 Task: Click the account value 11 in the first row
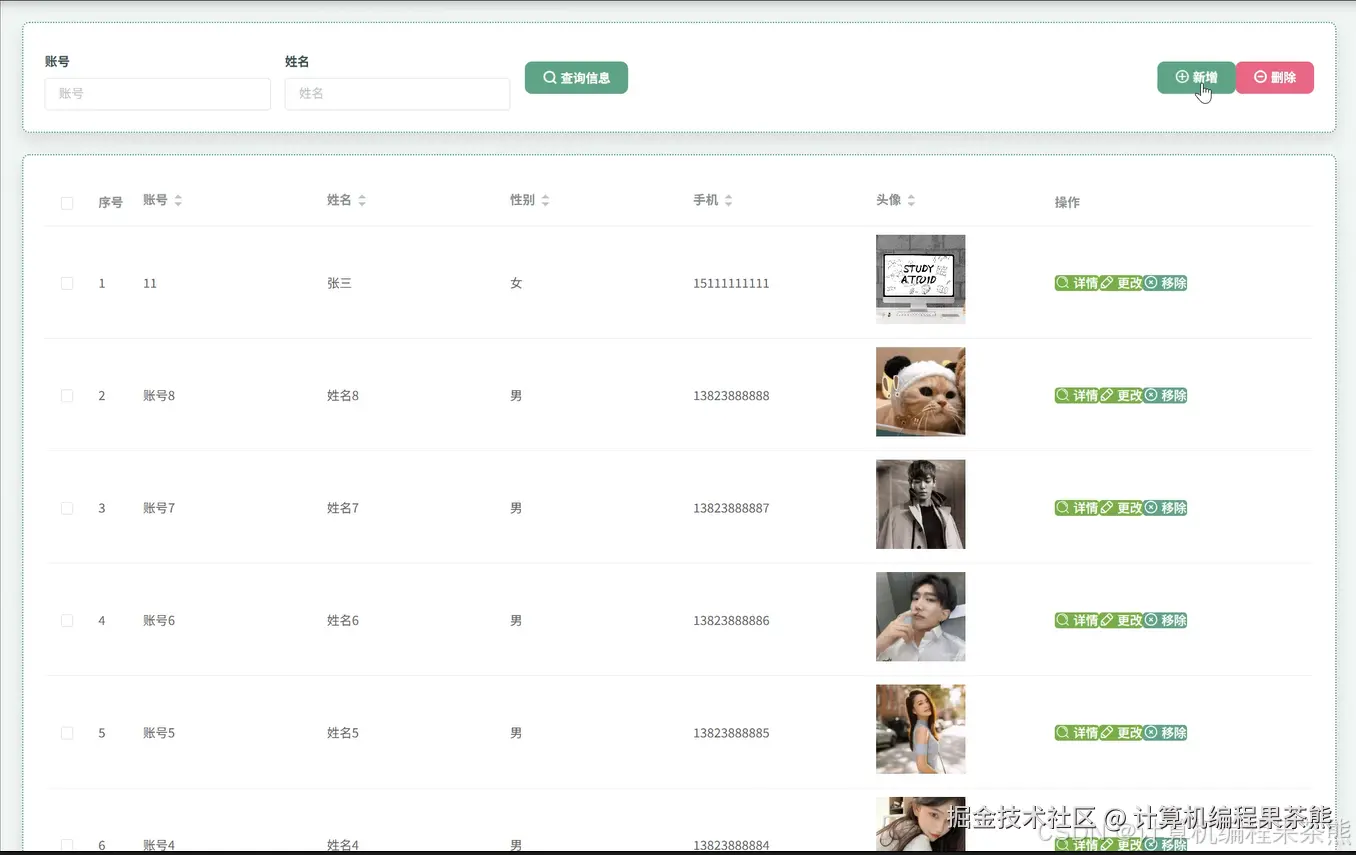[150, 284]
